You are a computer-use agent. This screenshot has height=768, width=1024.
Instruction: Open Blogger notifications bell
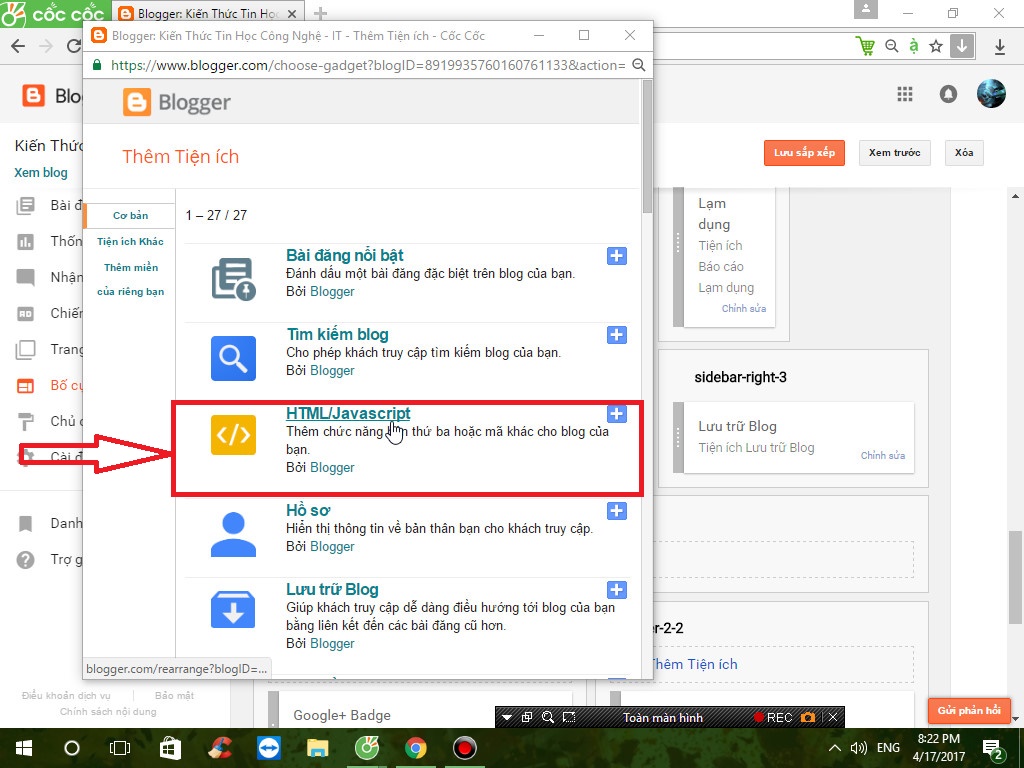tap(948, 94)
